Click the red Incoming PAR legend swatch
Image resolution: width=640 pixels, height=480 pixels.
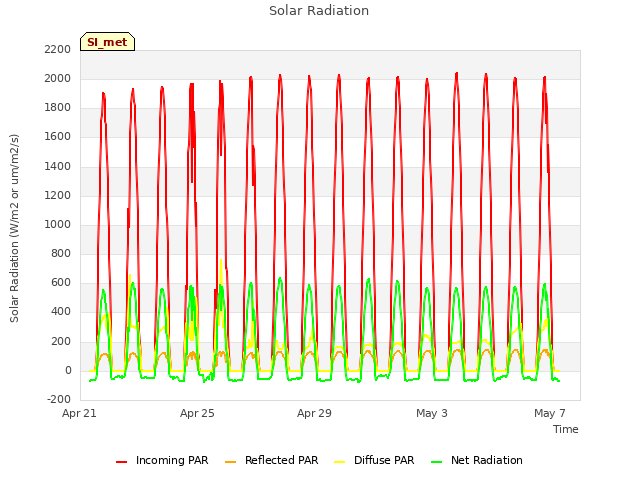[121, 462]
